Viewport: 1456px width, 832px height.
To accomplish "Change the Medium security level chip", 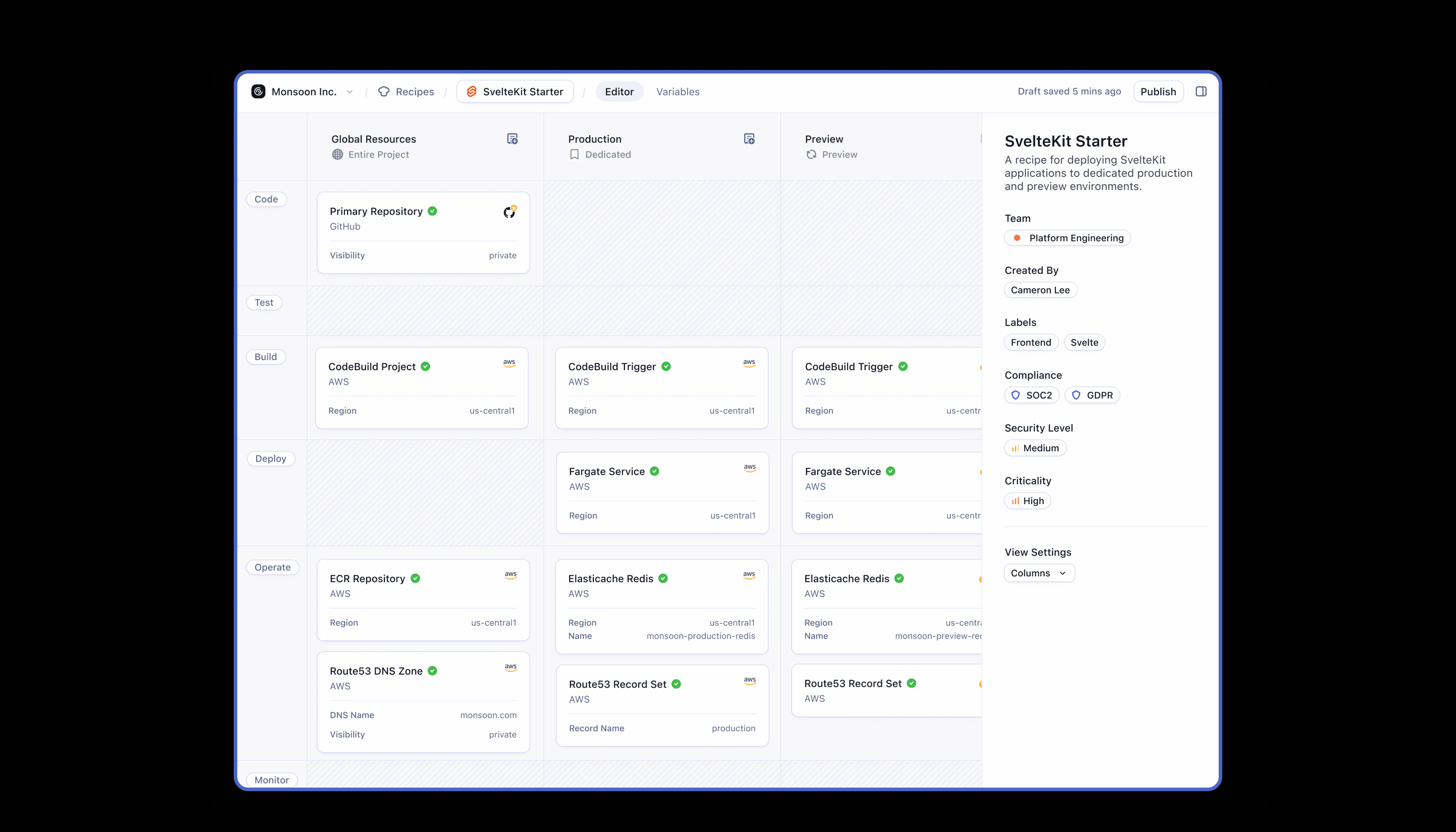I will pos(1035,448).
